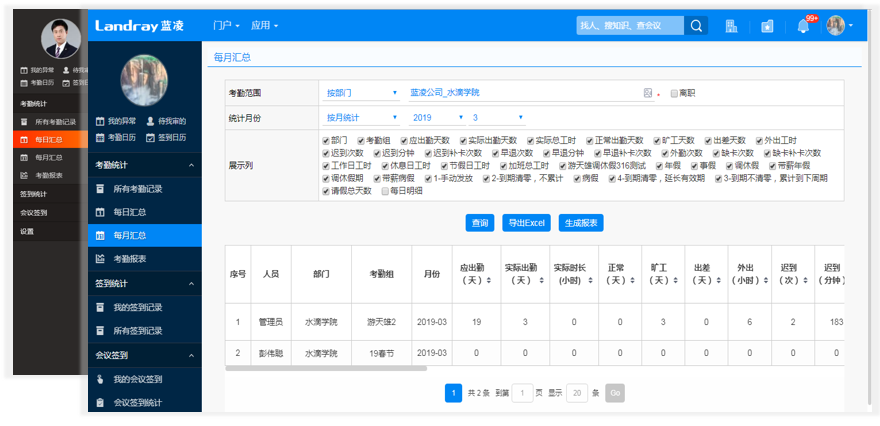The height and width of the screenshot is (426, 880).
Task: Click the search magnifier icon in top bar
Action: tap(696, 26)
